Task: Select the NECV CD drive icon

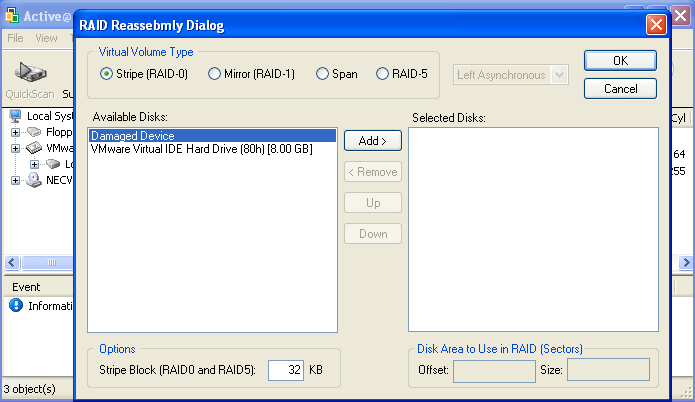Action: 34,180
